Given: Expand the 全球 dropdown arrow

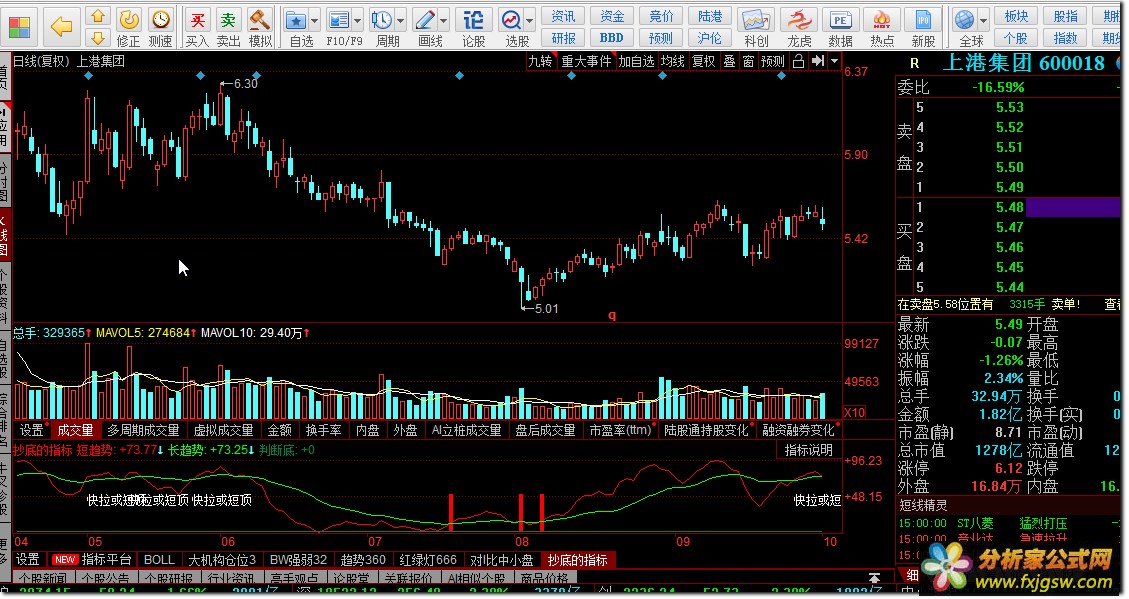Looking at the screenshot, I should coord(984,20).
